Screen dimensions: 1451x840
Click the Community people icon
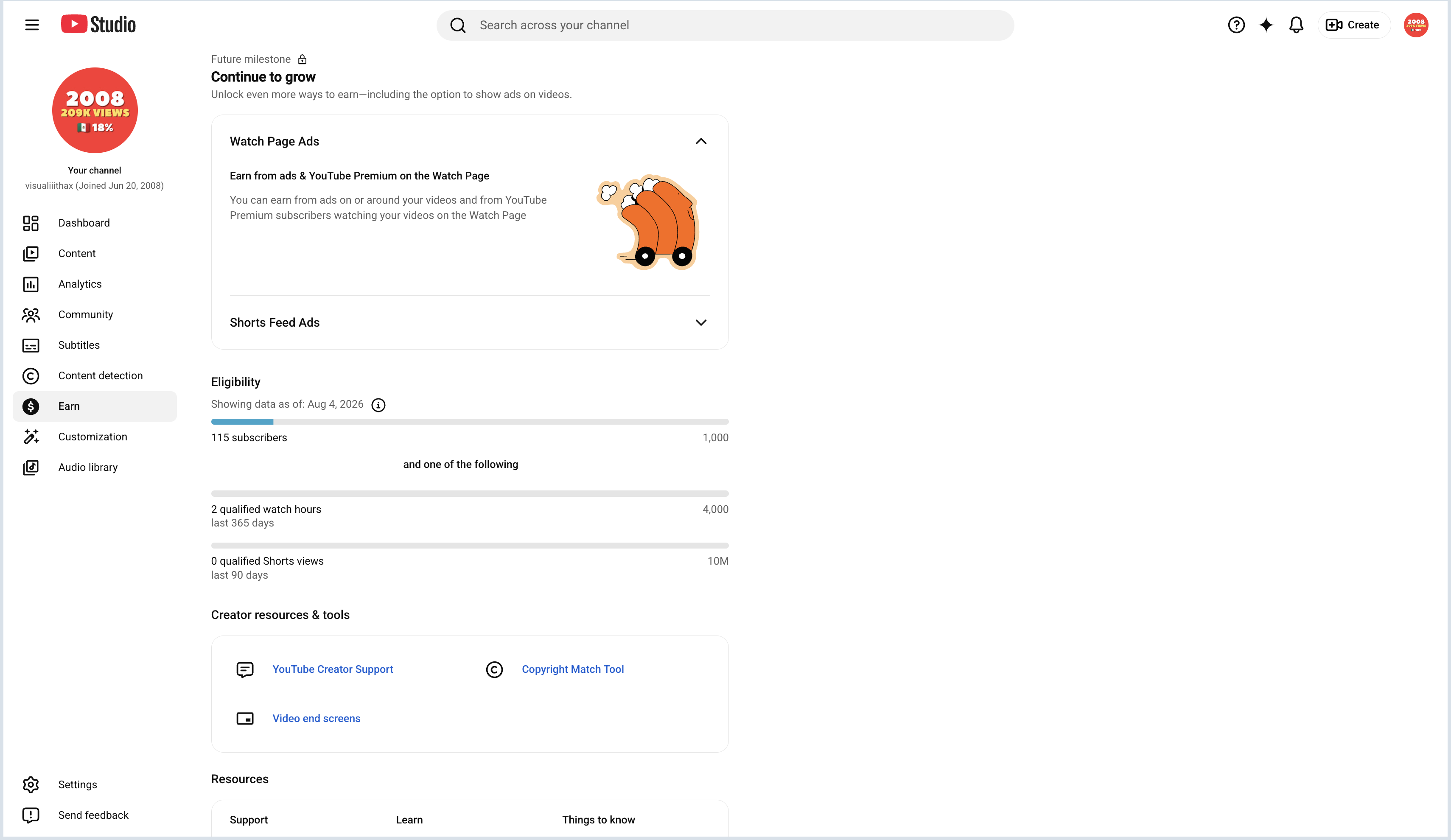[x=31, y=314]
